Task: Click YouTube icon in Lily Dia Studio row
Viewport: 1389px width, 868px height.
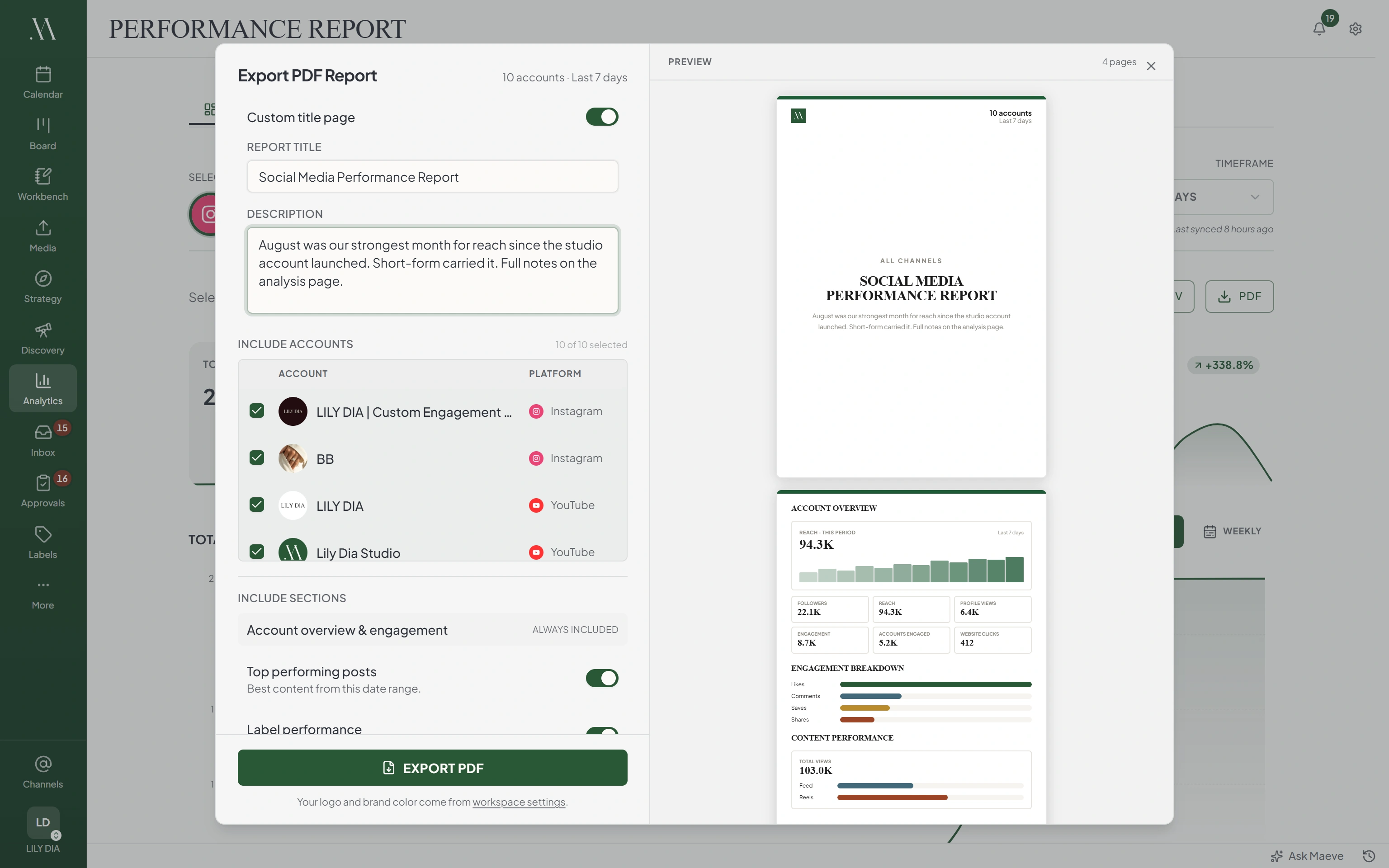Action: [536, 552]
